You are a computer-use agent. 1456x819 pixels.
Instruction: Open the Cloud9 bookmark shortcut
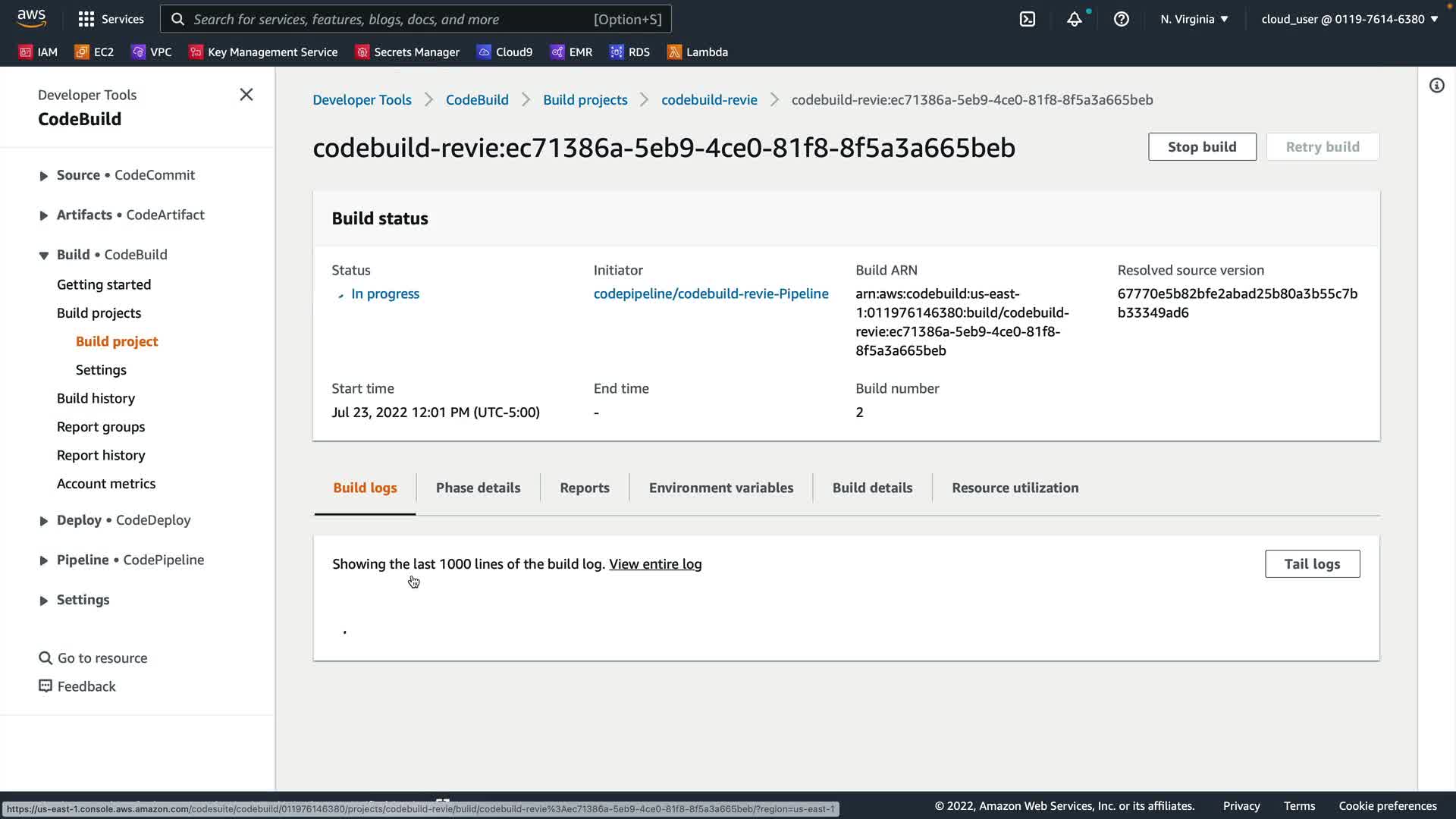pyautogui.click(x=505, y=52)
